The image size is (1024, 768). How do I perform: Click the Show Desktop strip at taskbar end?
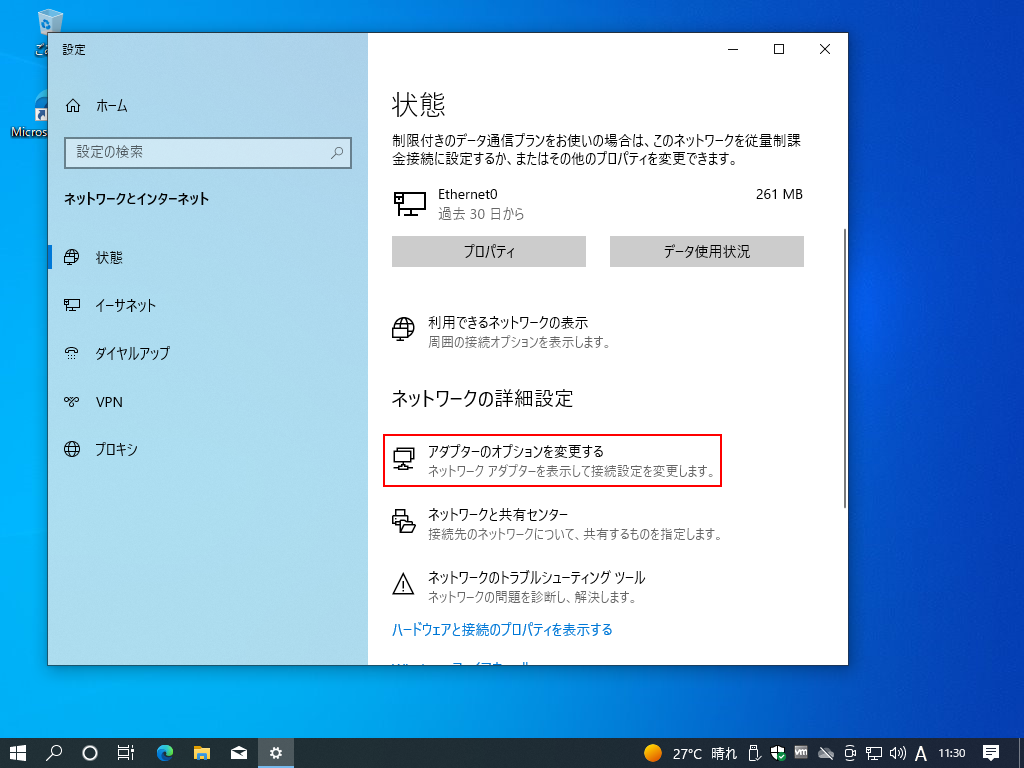pos(1021,753)
